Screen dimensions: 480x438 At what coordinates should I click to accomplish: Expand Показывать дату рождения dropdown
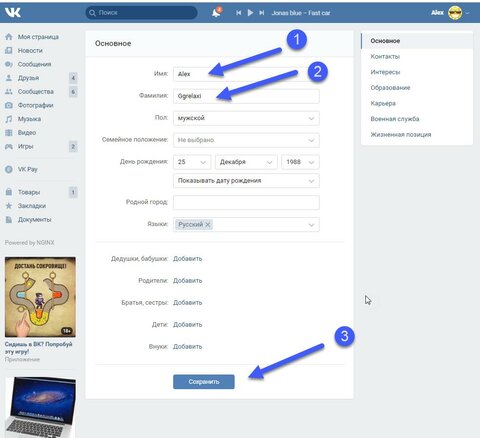pos(246,181)
